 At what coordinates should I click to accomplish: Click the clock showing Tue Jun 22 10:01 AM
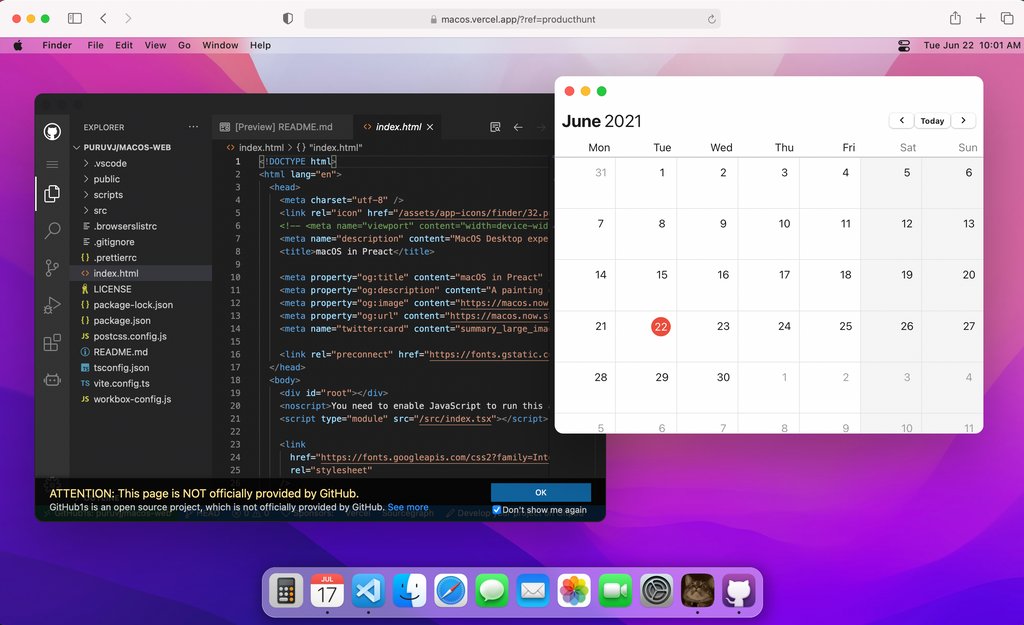click(972, 46)
